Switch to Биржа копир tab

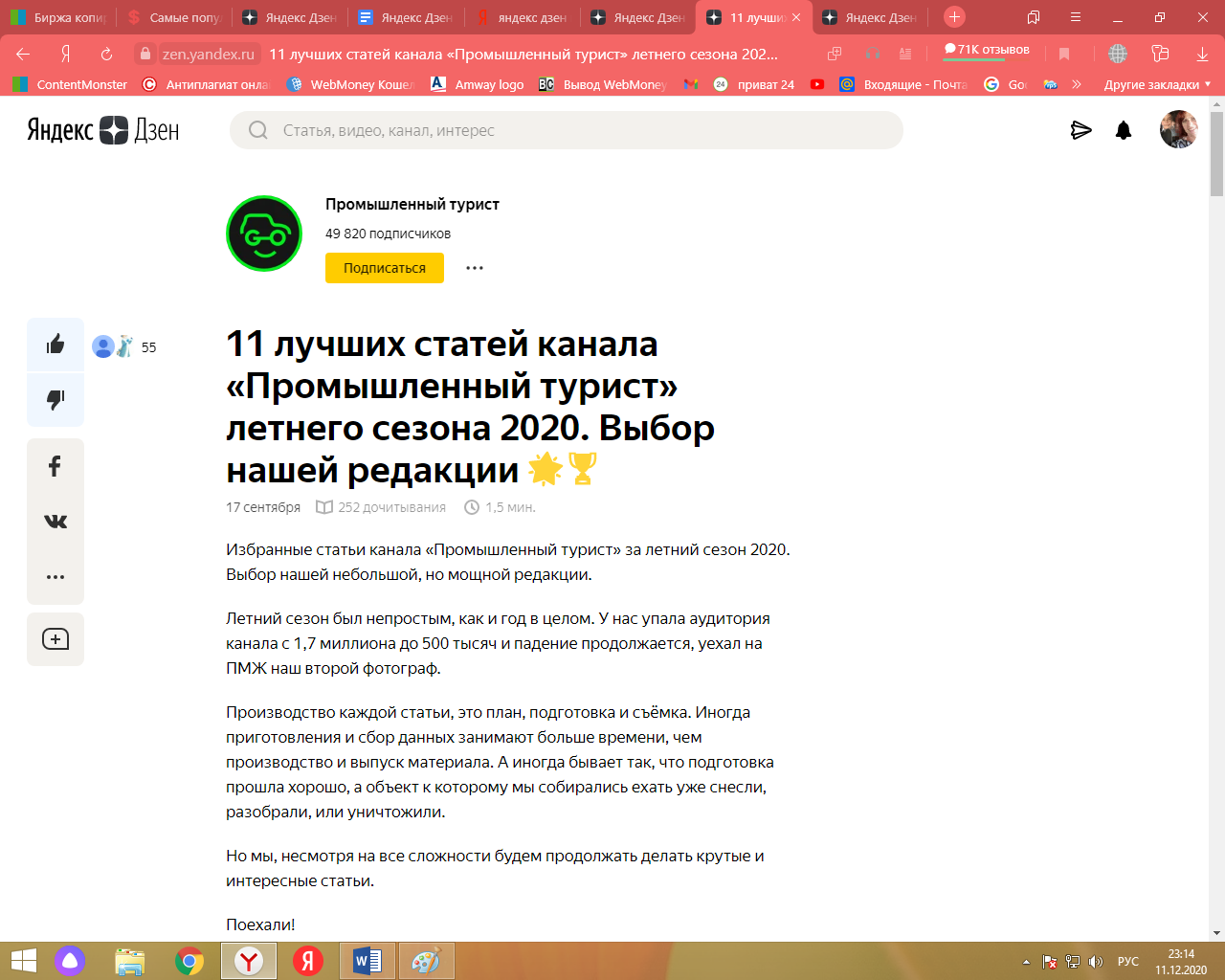click(x=59, y=17)
